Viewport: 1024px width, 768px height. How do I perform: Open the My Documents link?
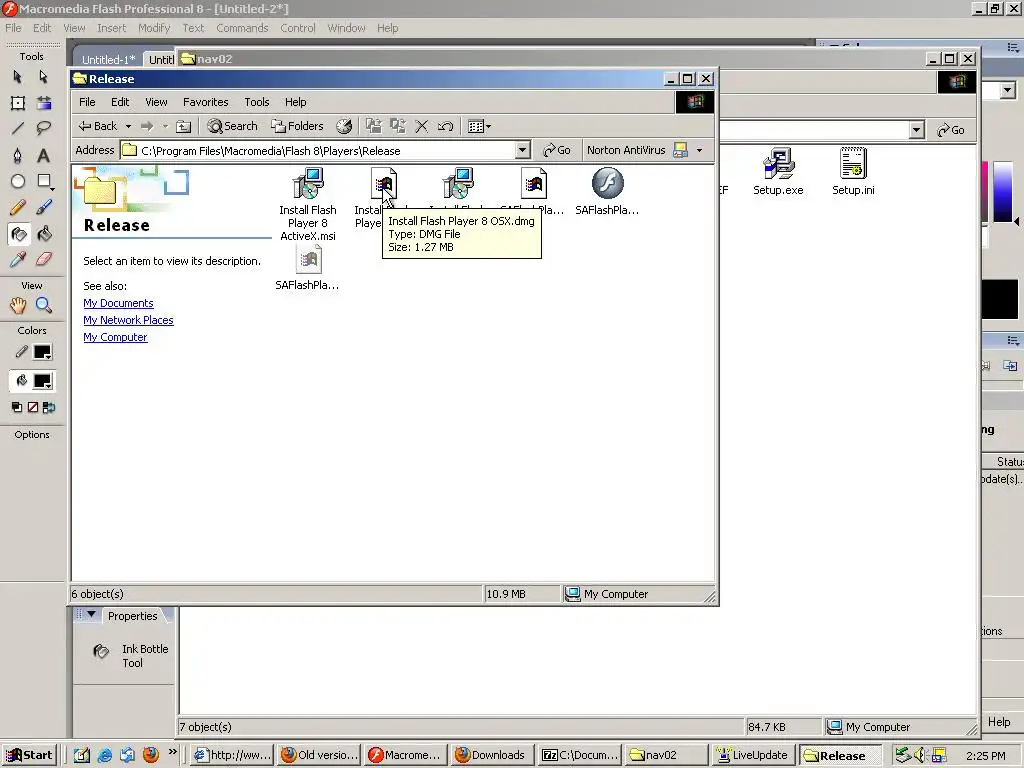pos(118,303)
